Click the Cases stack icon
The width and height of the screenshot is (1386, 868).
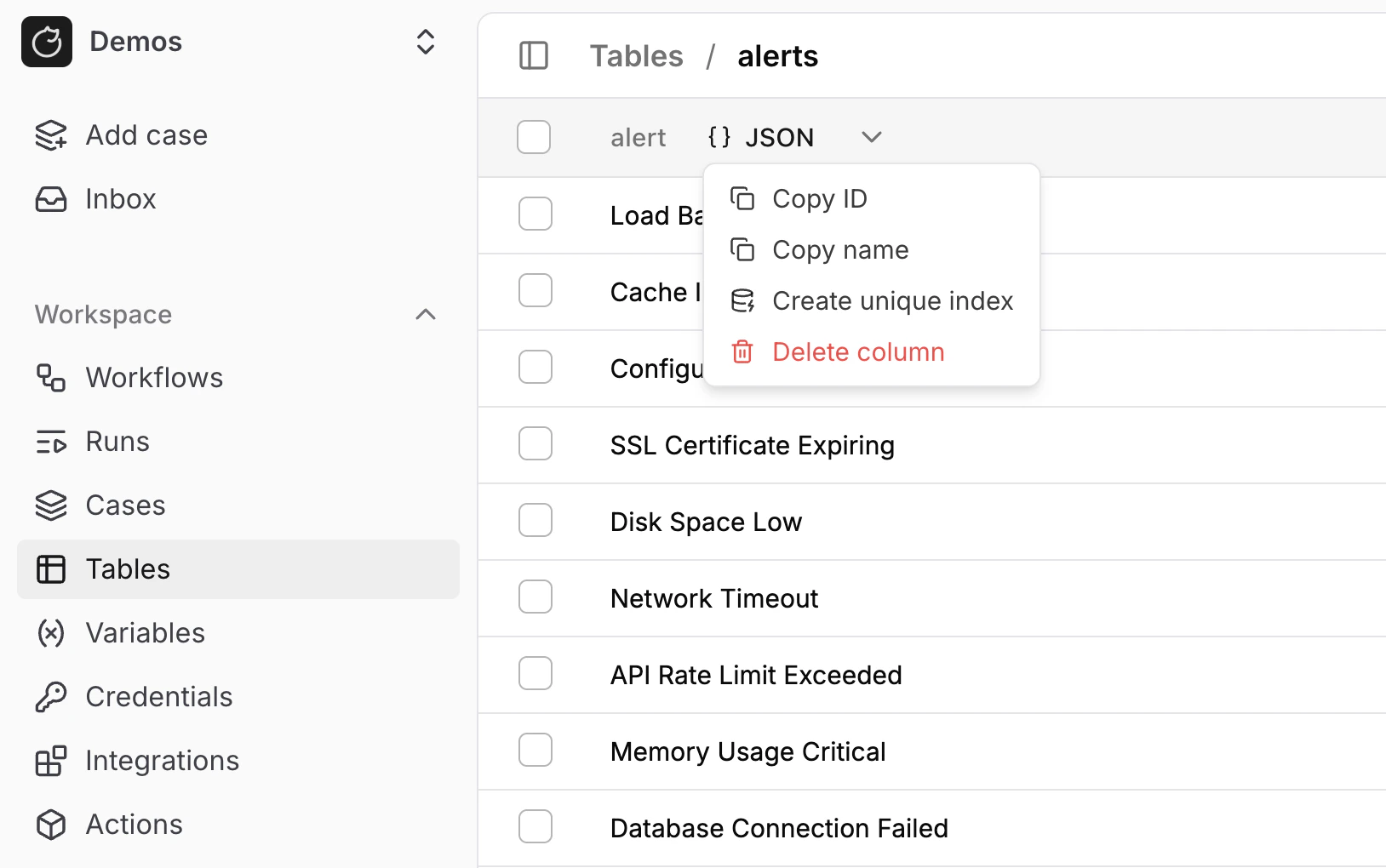click(x=50, y=505)
